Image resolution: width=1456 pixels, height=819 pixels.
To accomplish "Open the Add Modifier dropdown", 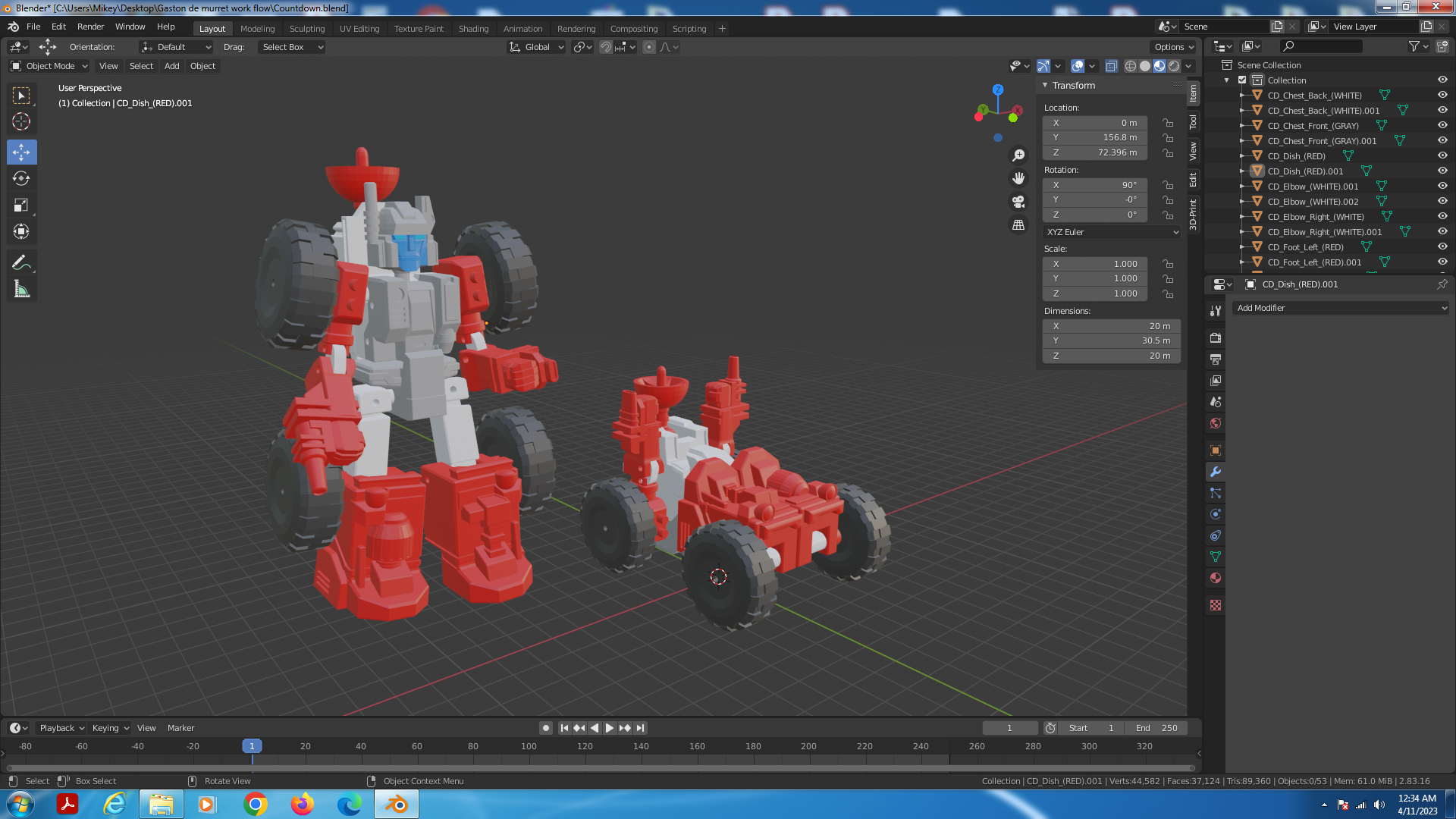I will [x=1341, y=308].
